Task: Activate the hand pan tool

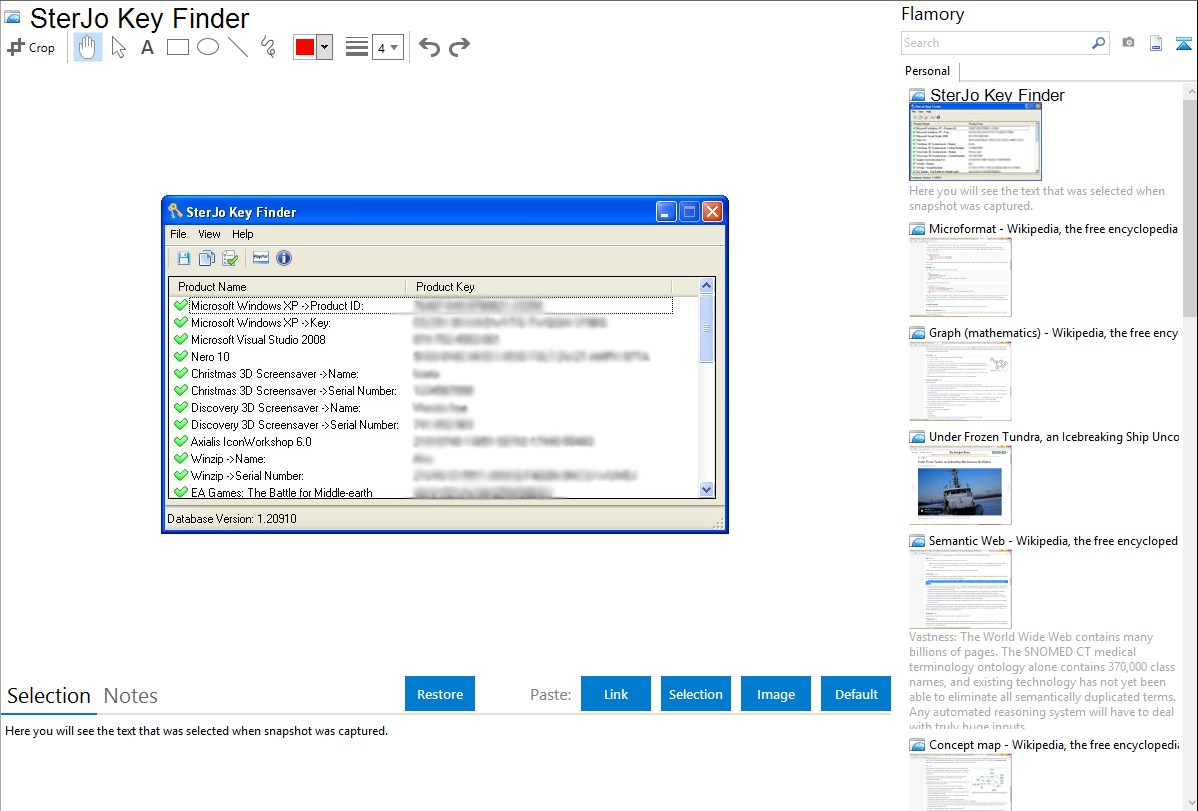Action: point(88,47)
